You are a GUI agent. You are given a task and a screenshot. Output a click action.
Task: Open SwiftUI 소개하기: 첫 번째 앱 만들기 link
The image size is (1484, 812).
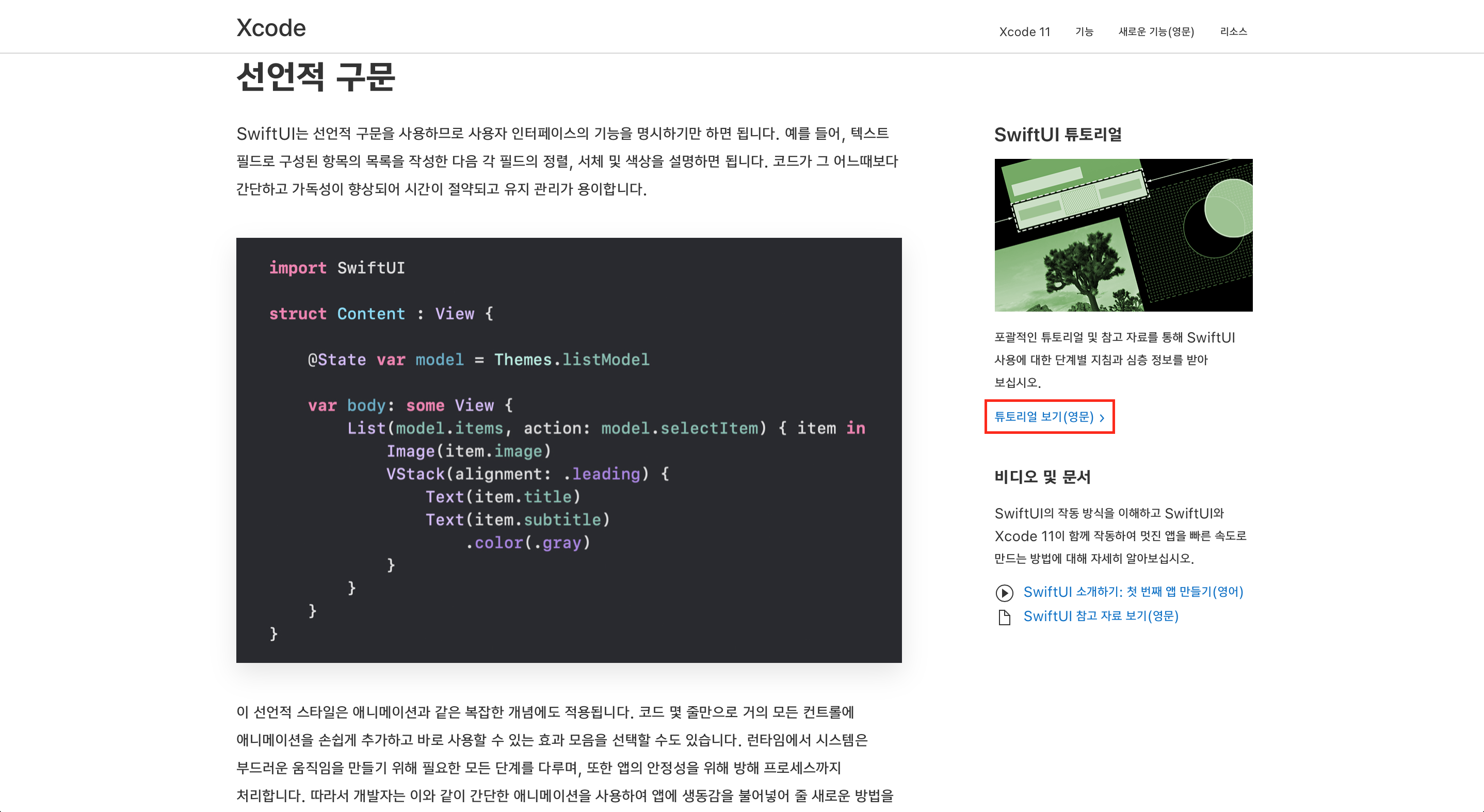point(1133,592)
